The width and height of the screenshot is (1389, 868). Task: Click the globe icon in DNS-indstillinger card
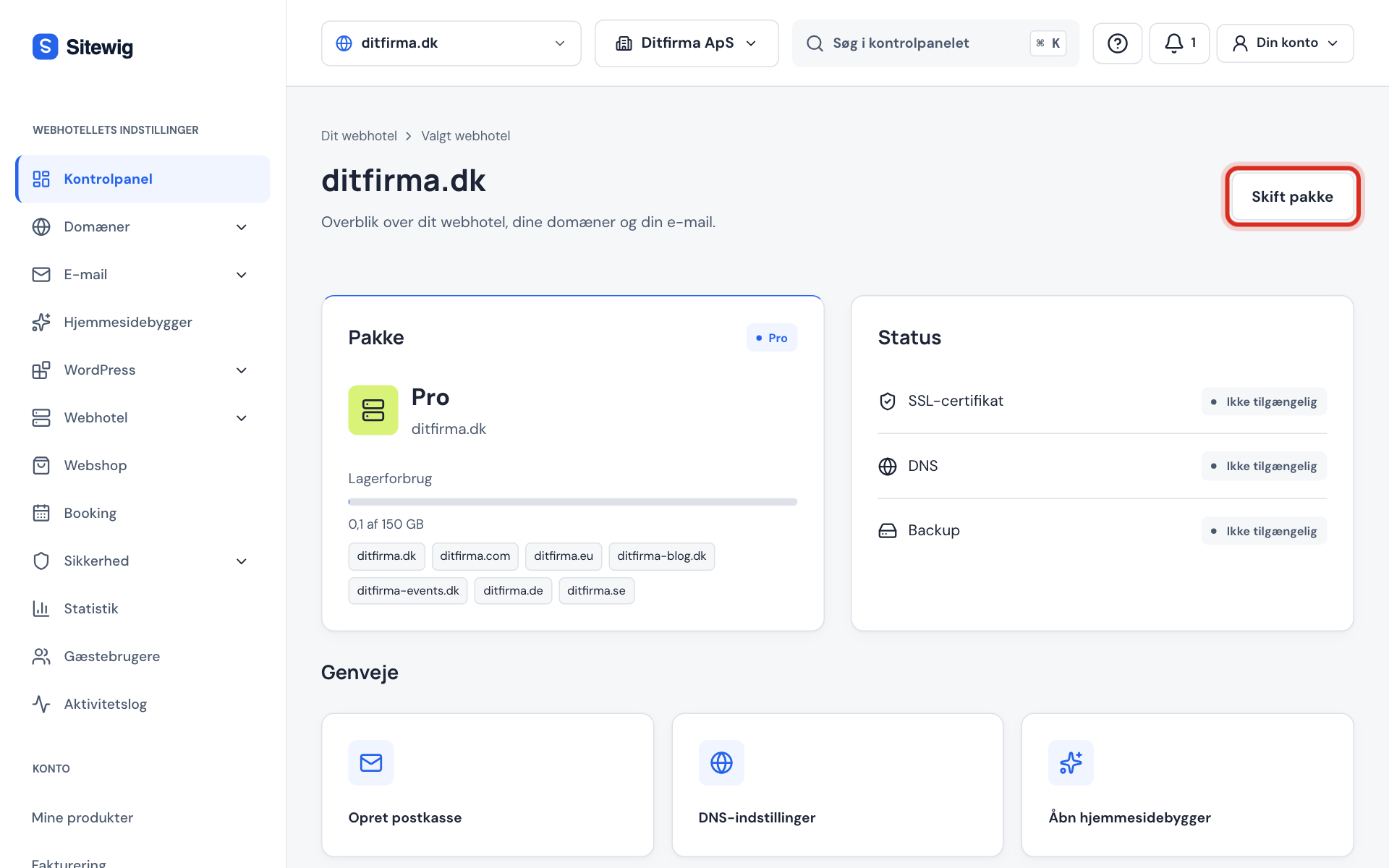pos(721,762)
